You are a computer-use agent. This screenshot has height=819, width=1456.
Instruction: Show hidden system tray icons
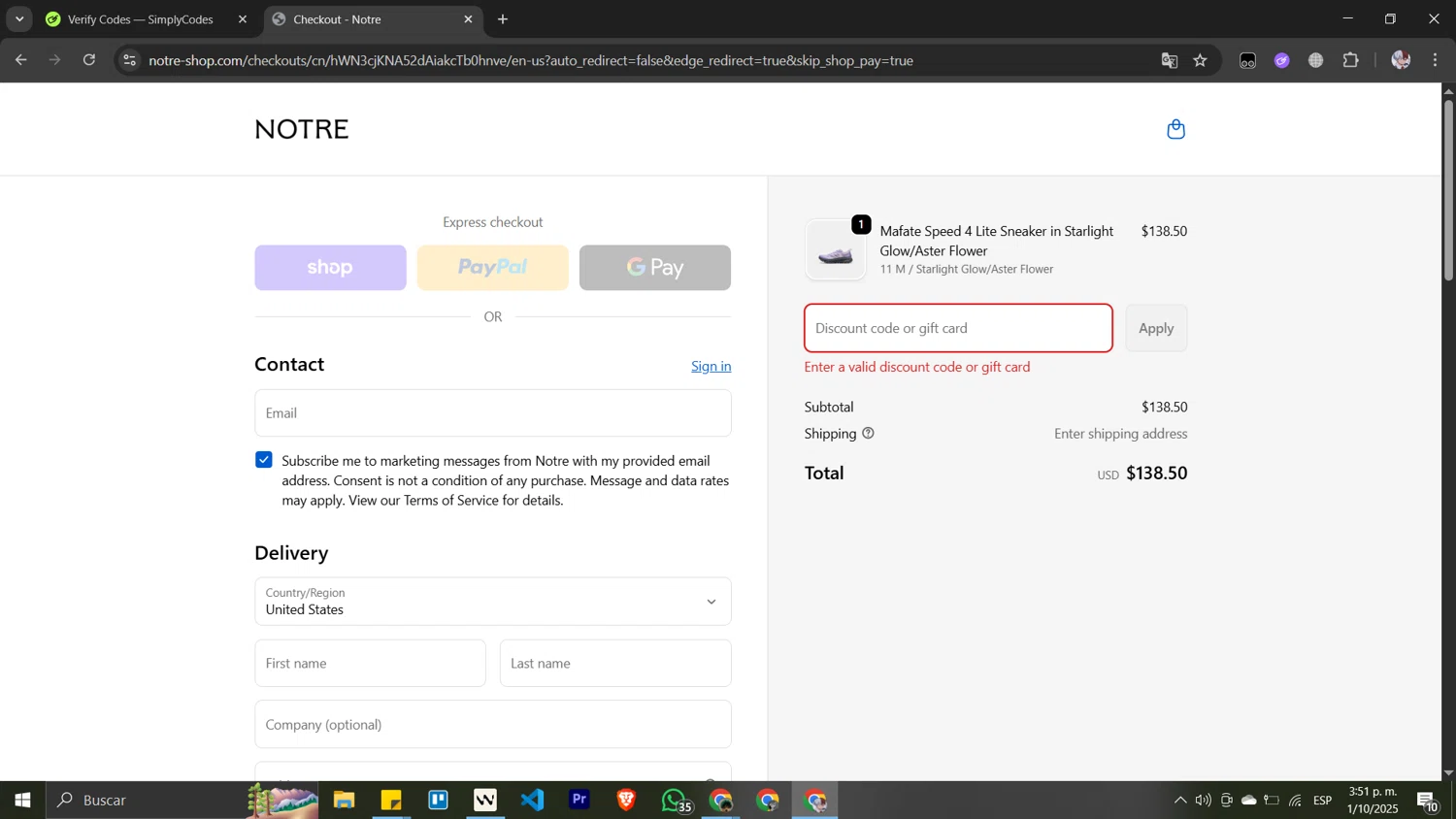click(x=1180, y=801)
